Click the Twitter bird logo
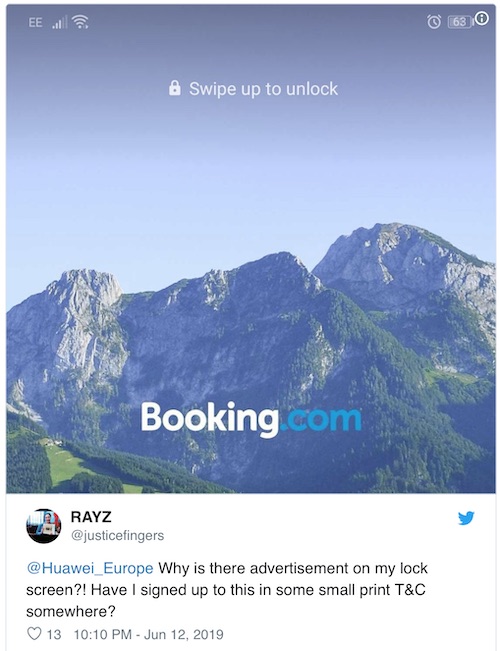This screenshot has height=651, width=500. point(466,518)
